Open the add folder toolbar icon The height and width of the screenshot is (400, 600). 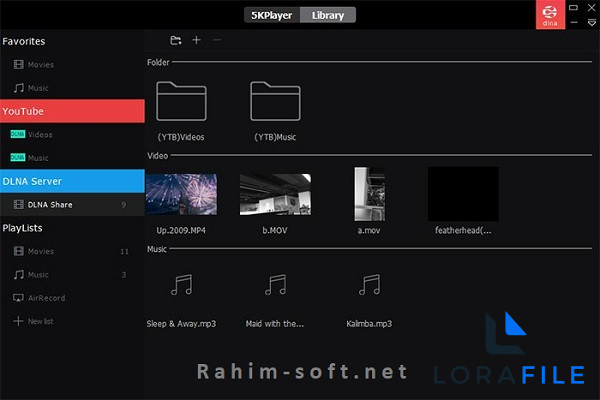click(x=176, y=40)
